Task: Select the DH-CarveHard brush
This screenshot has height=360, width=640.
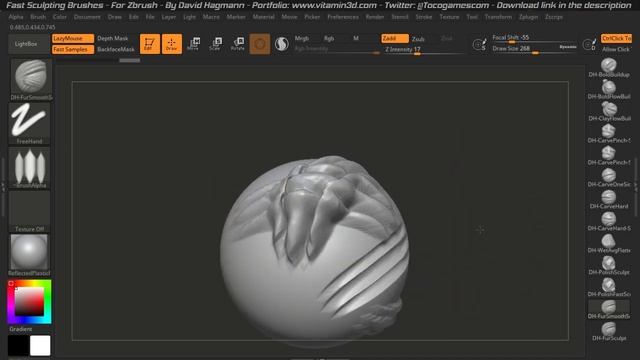Action: point(609,200)
